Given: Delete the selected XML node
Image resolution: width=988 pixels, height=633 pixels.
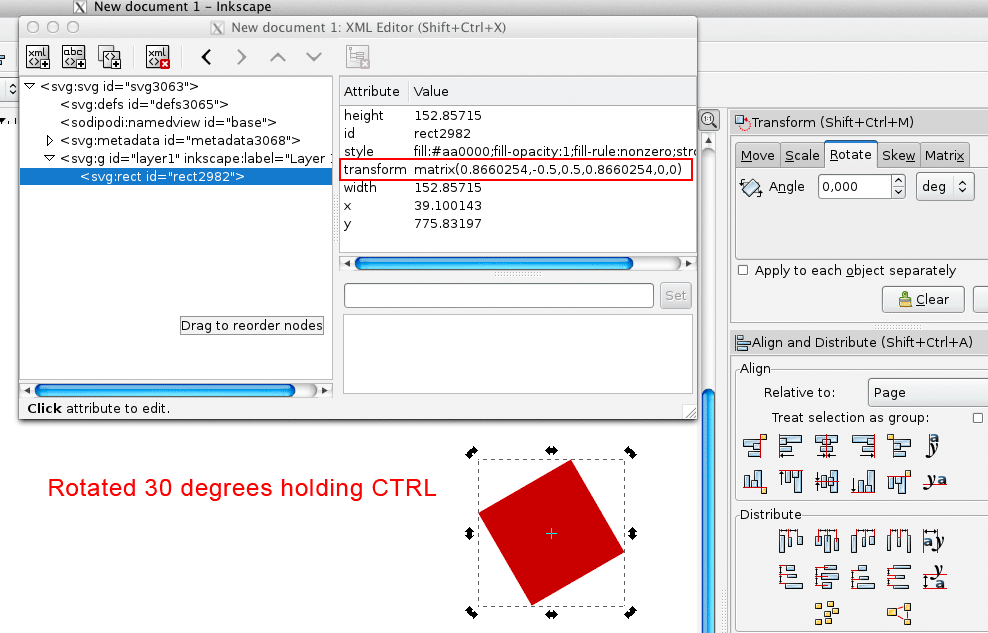Looking at the screenshot, I should (158, 56).
